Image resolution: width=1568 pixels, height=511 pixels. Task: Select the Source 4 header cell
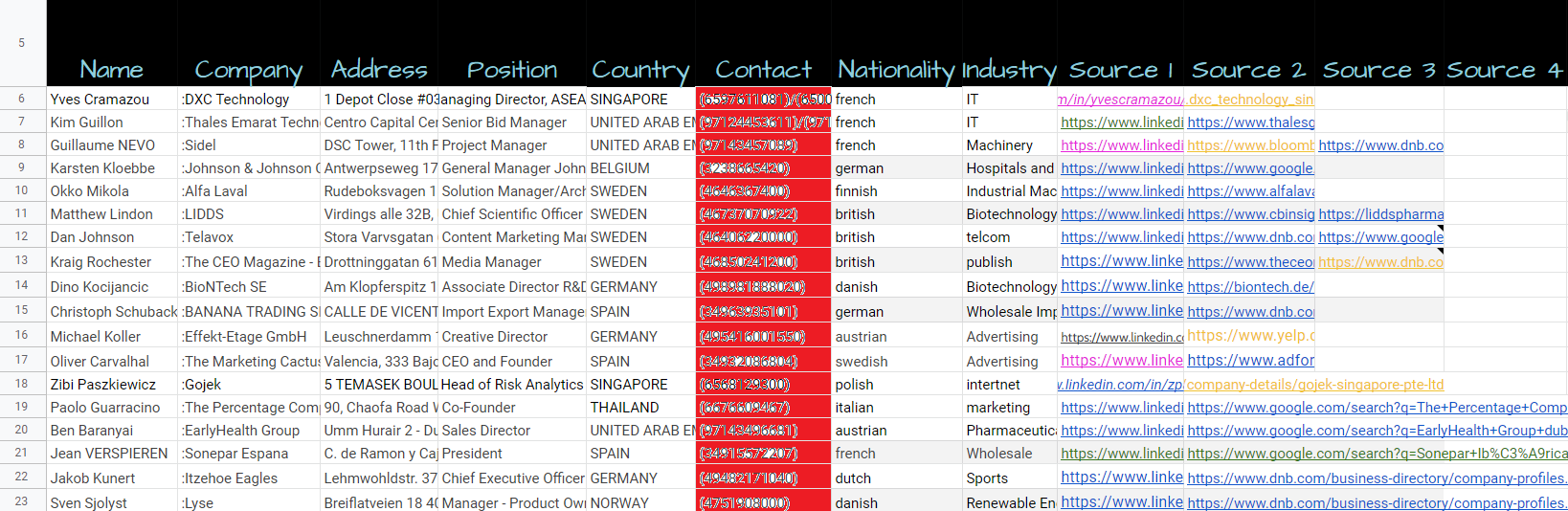tap(1506, 44)
